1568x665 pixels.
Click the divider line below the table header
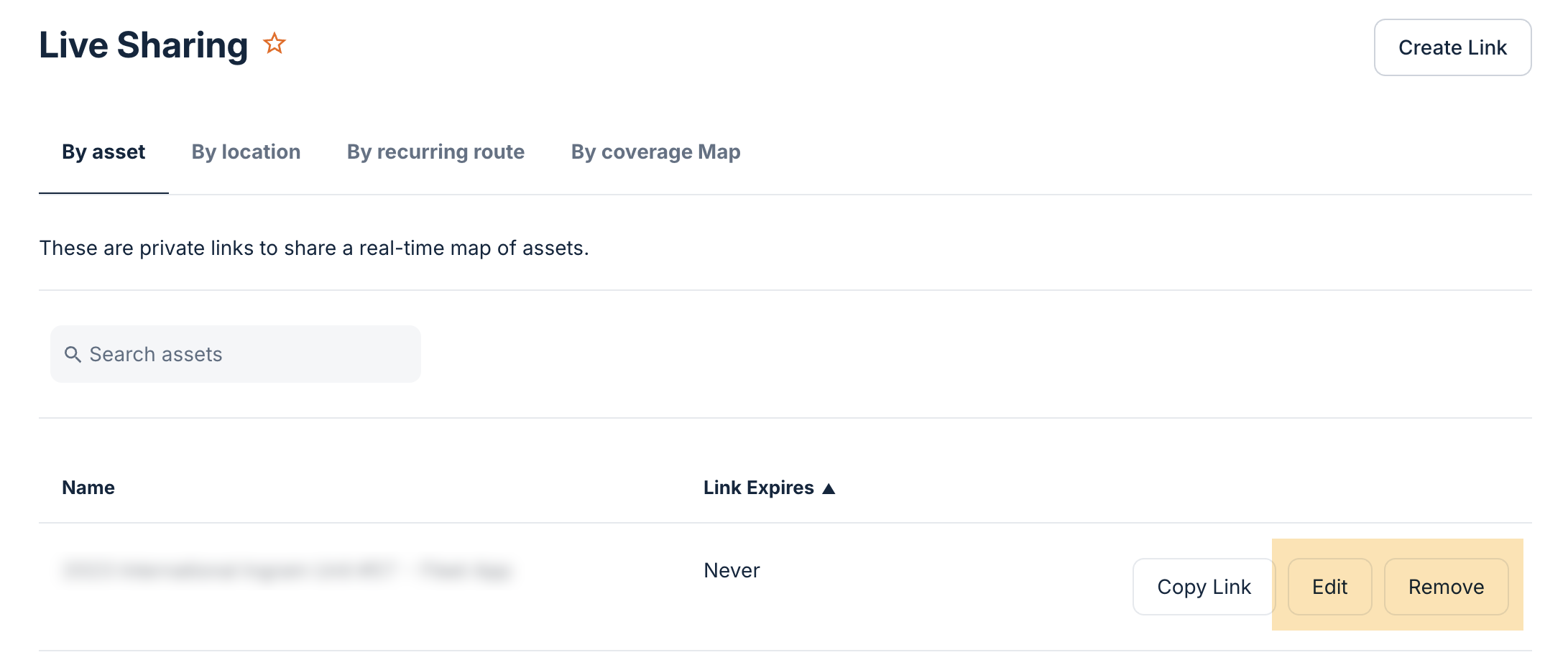[785, 523]
